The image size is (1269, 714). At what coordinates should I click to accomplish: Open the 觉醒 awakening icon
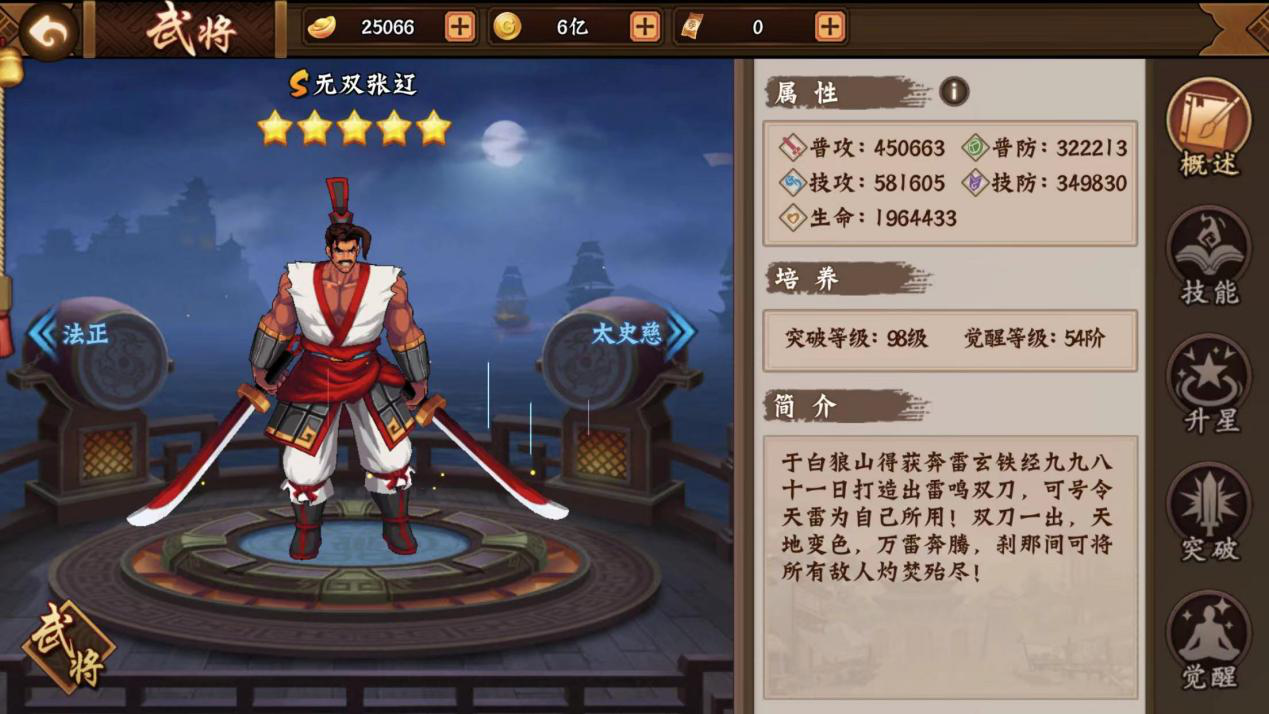click(1209, 640)
